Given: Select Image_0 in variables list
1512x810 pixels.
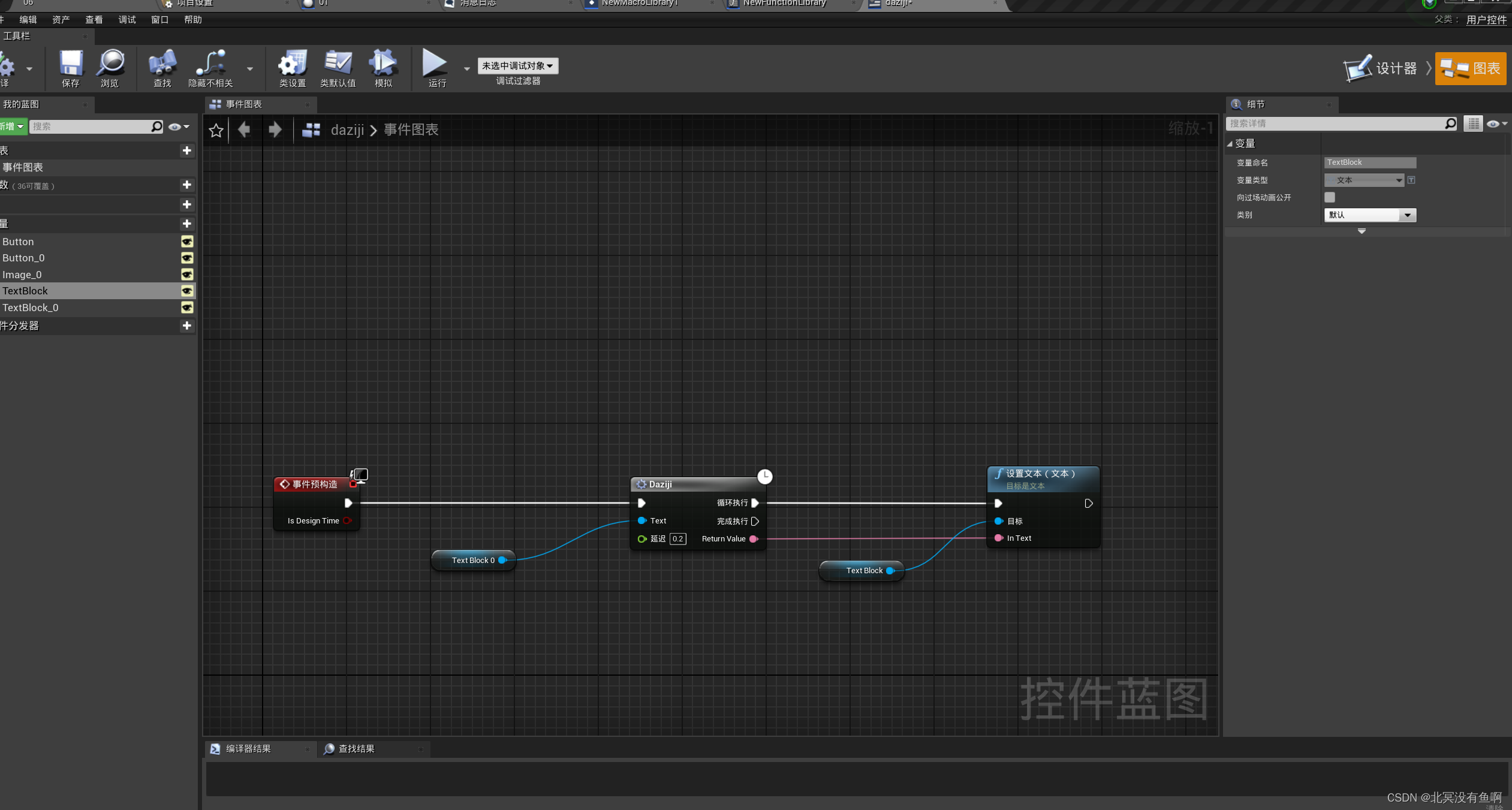Looking at the screenshot, I should click(22, 275).
